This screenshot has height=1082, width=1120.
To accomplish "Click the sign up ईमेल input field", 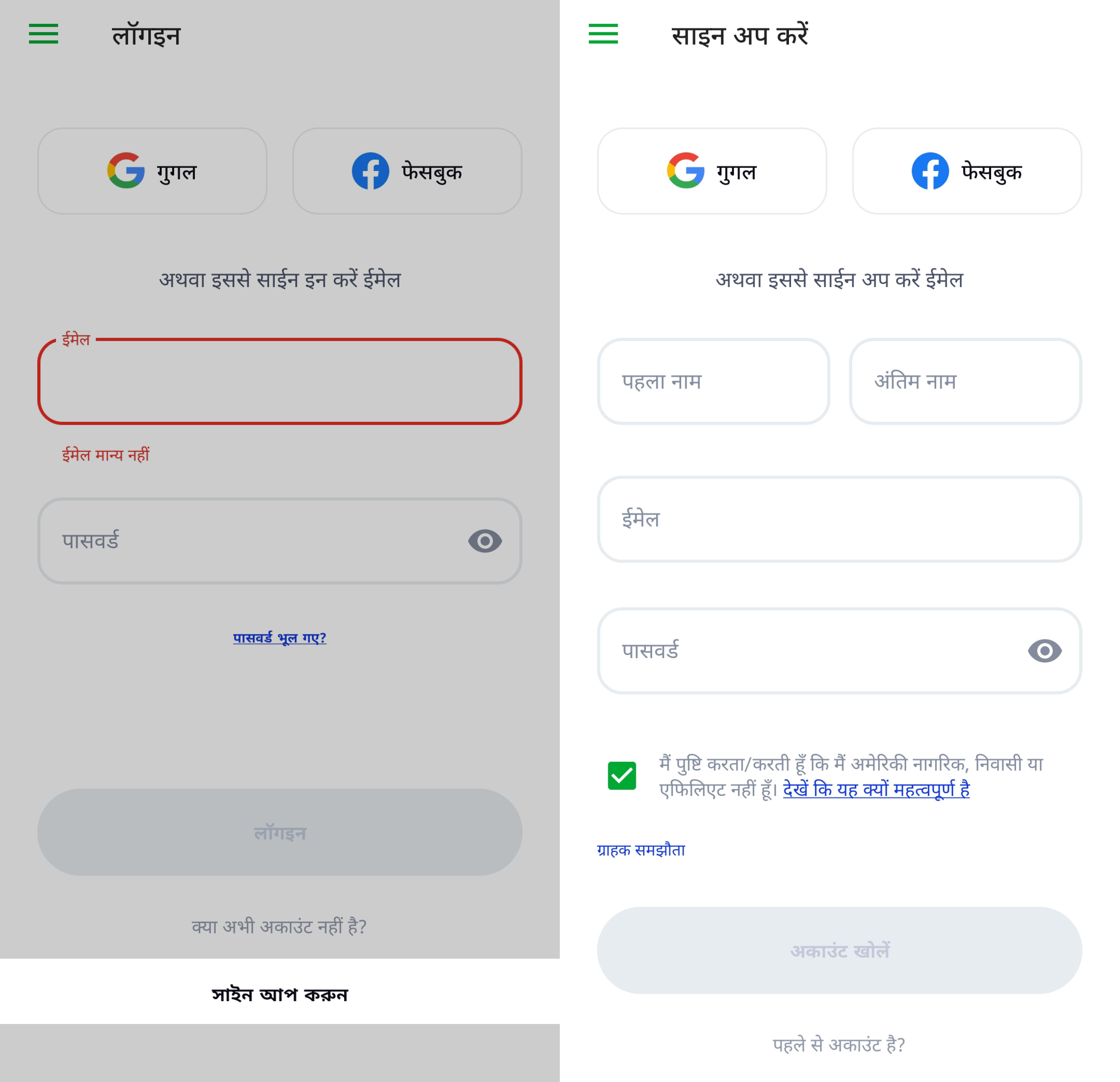I will coord(839,519).
